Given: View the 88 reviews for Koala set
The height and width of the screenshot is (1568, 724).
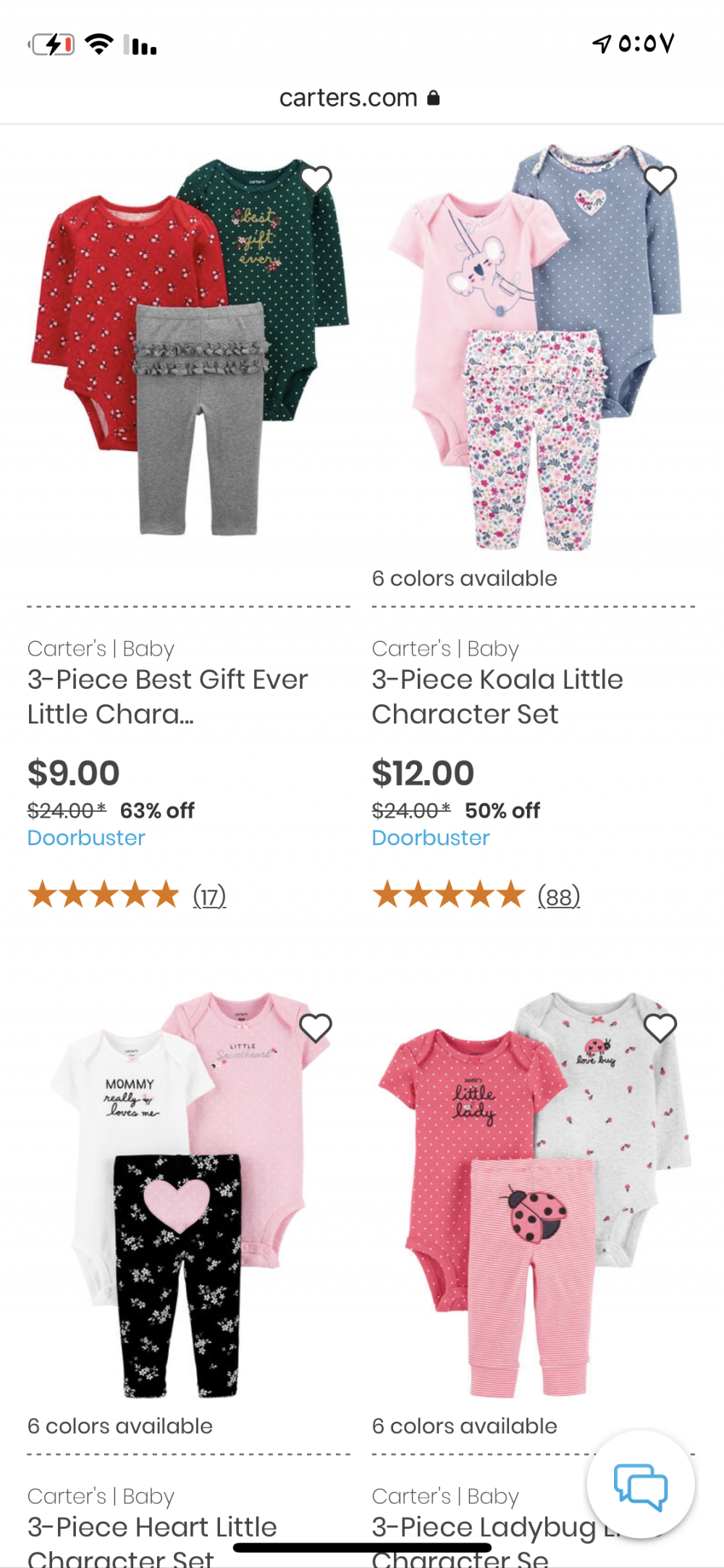Looking at the screenshot, I should click(558, 897).
